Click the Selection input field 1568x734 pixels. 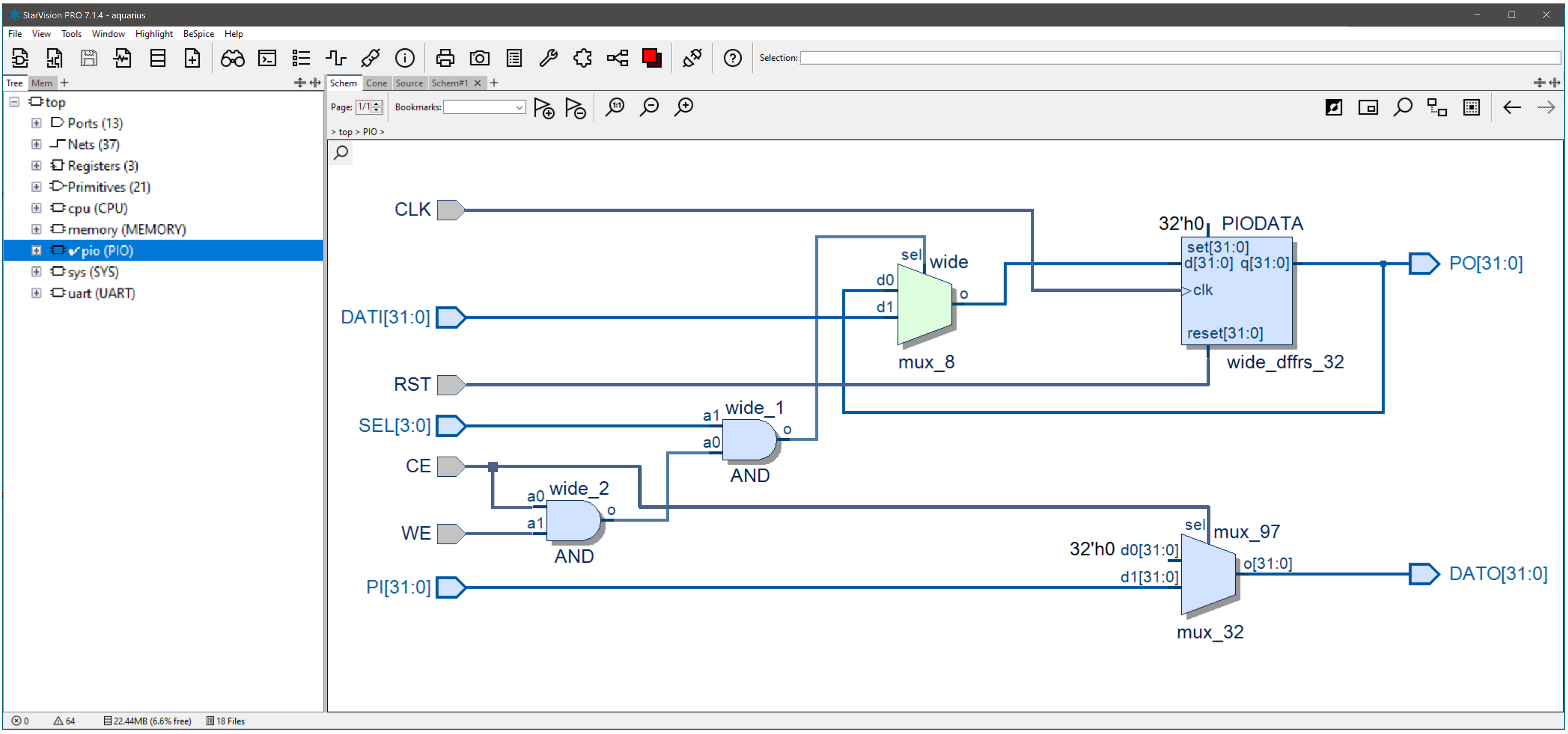[1180, 58]
